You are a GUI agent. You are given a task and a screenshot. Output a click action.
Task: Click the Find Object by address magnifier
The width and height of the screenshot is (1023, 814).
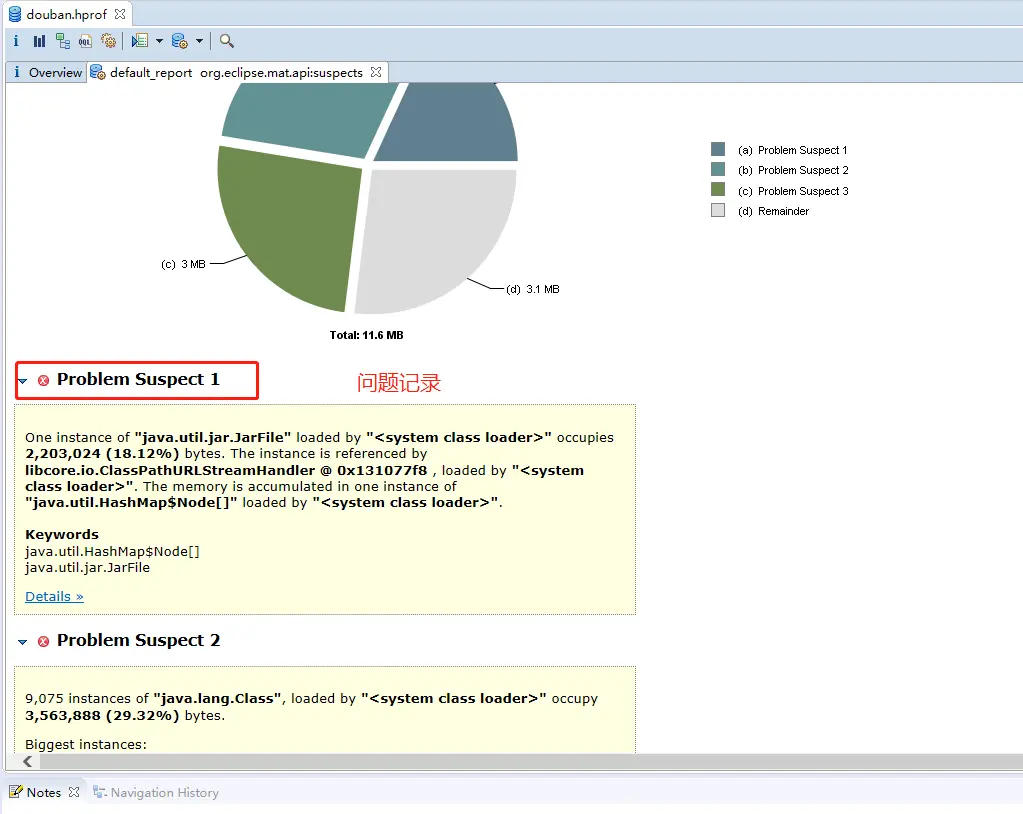click(x=226, y=41)
